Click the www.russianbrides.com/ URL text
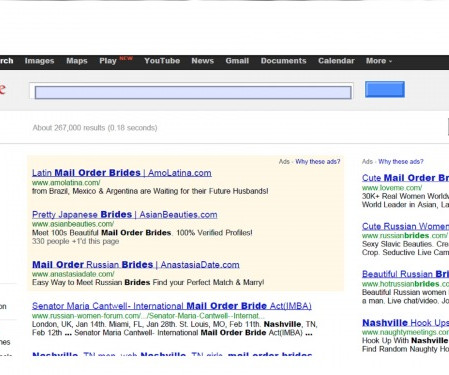This screenshot has width=449, height=375. tap(405, 236)
